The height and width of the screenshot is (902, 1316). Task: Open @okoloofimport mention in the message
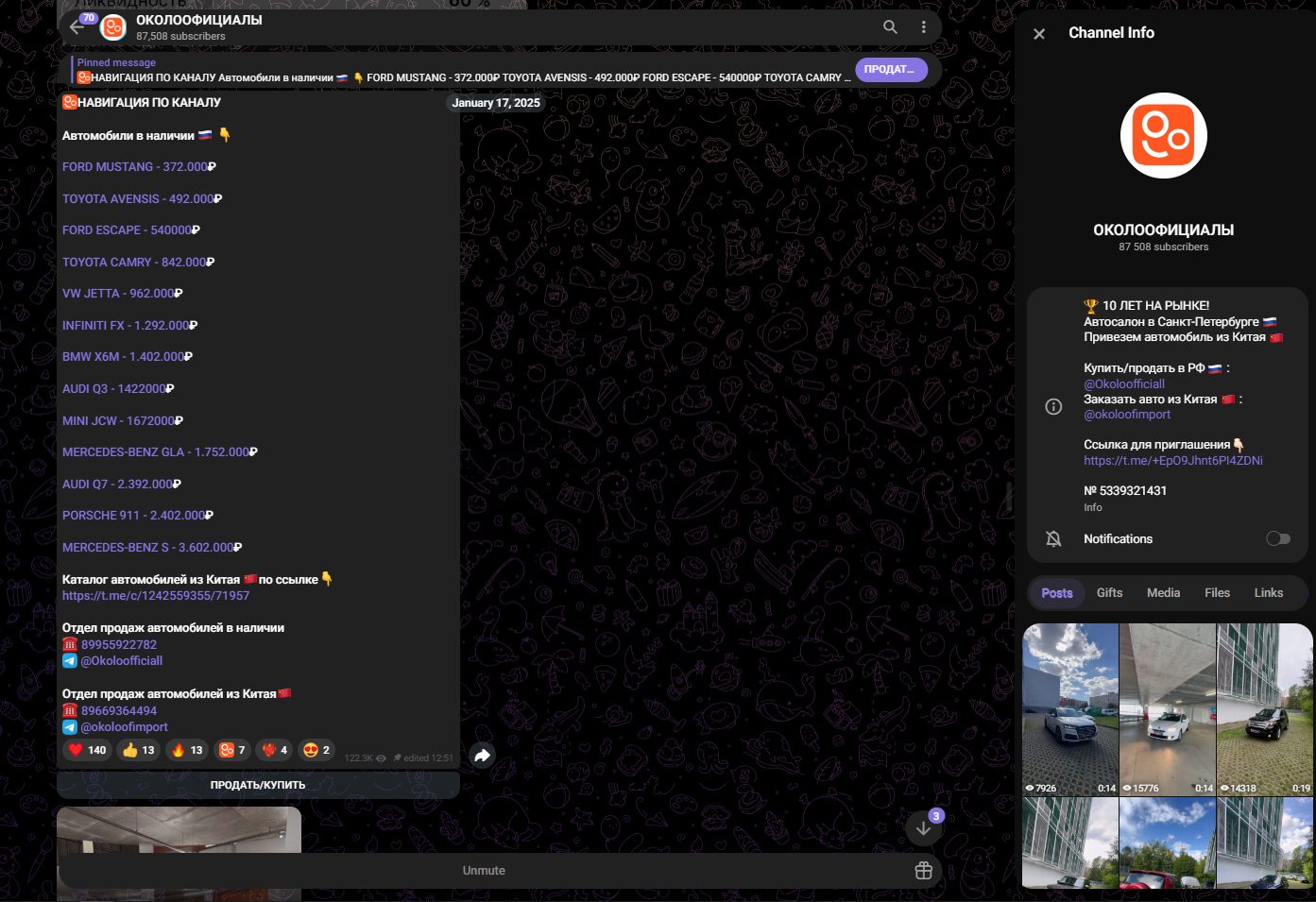125,727
